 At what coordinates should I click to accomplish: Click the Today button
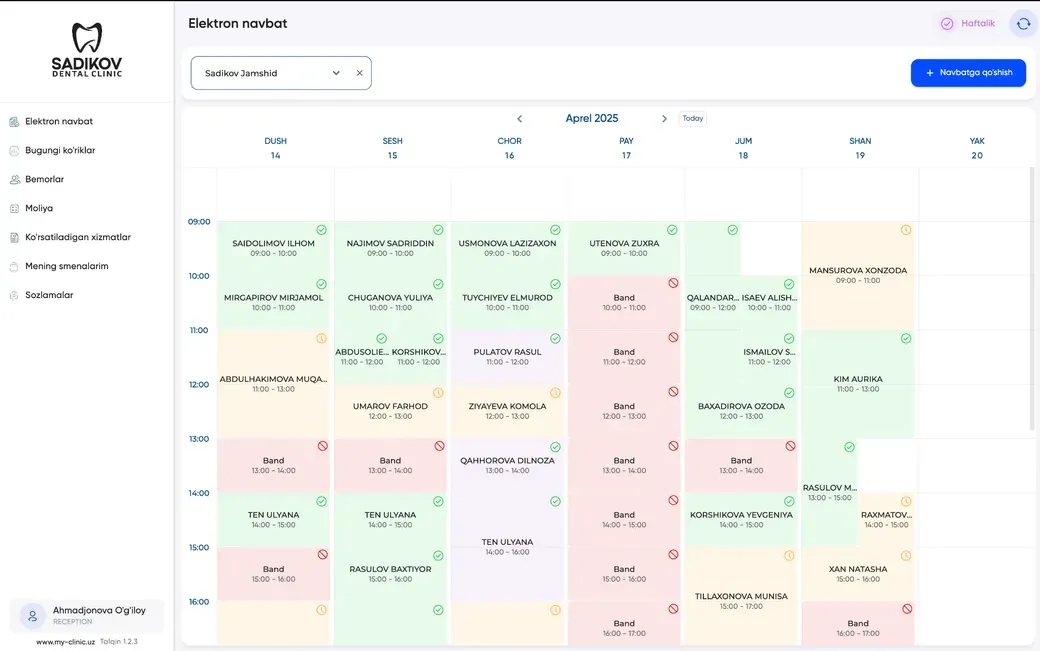pos(692,119)
